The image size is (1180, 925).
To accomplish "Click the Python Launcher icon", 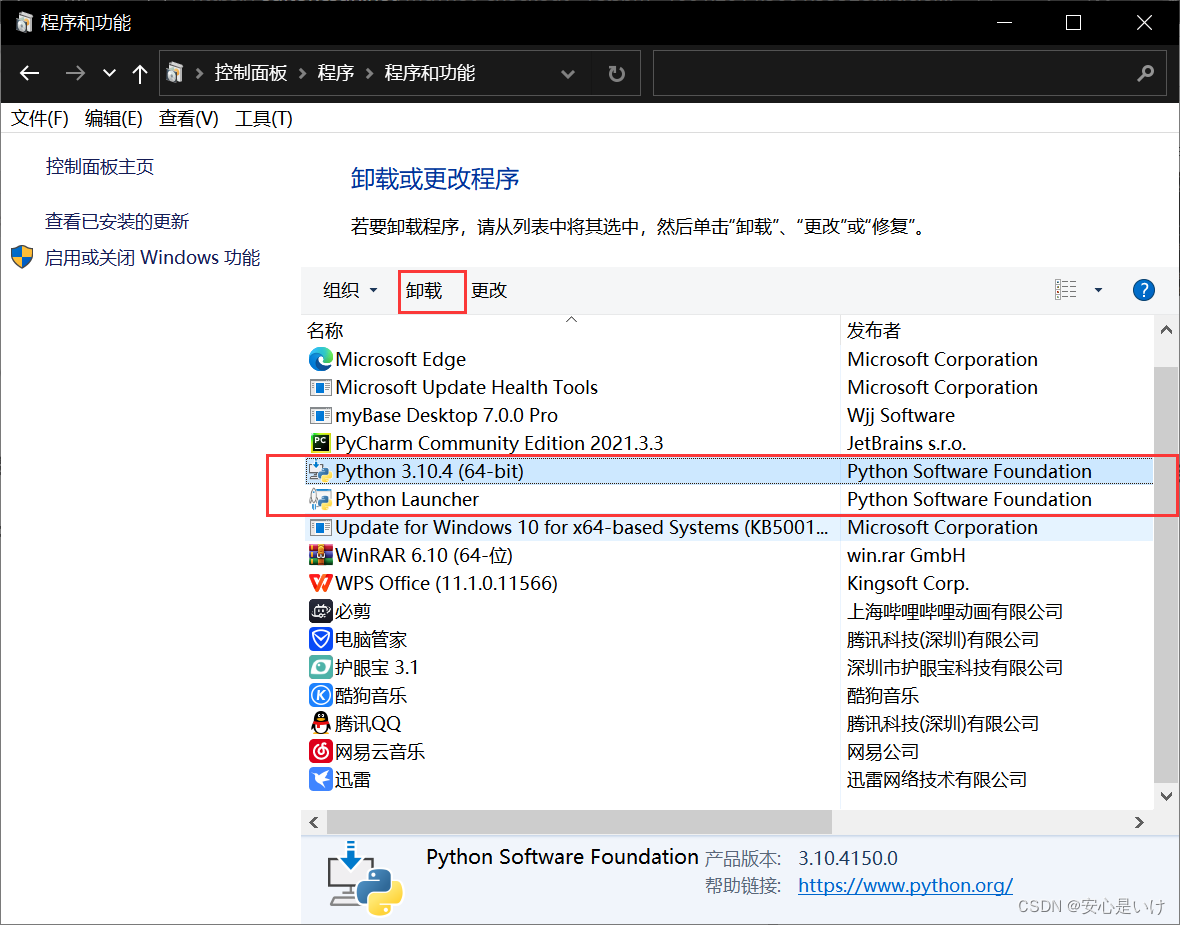I will (x=321, y=499).
